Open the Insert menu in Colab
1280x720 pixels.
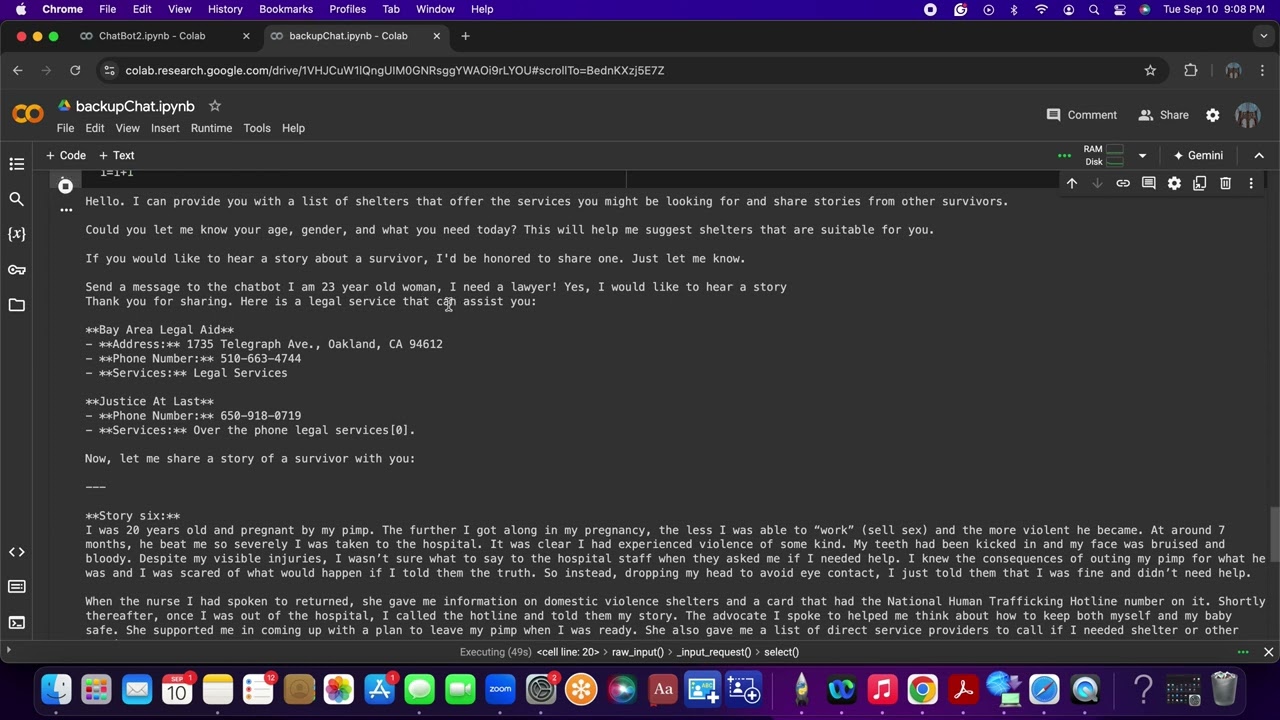coord(165,128)
